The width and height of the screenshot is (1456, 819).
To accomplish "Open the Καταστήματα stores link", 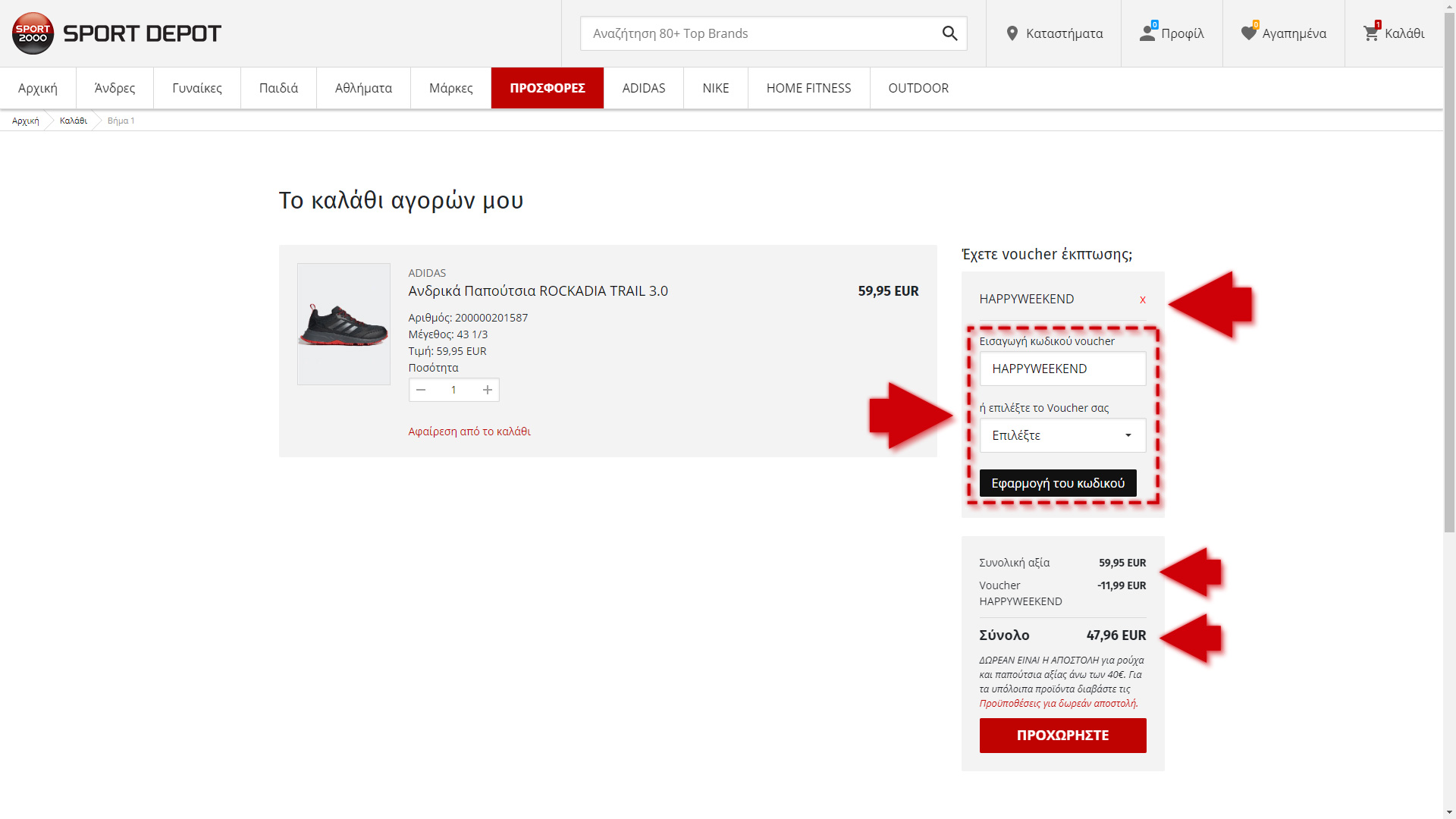I will pos(1054,33).
